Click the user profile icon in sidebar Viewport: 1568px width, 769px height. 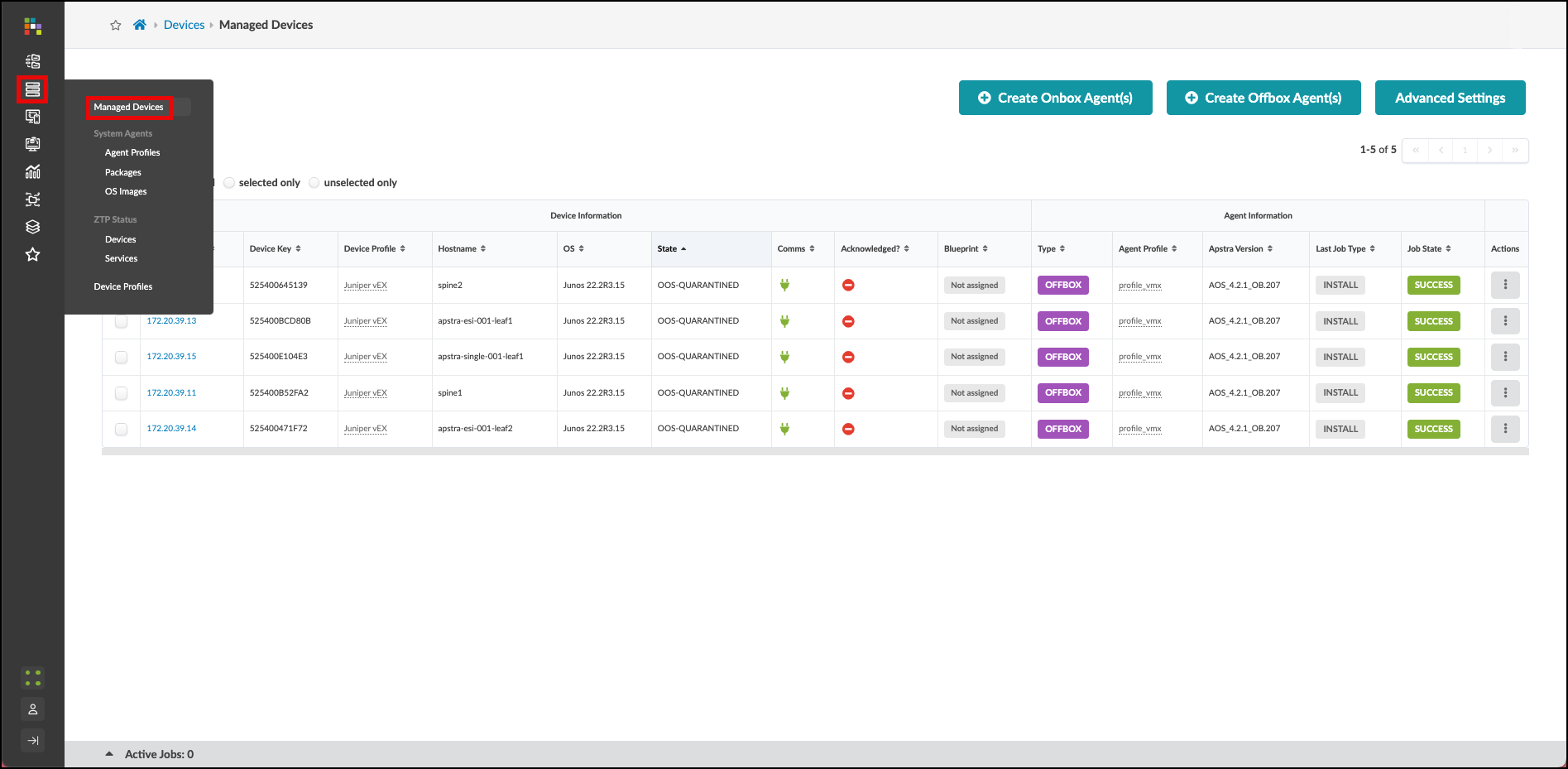tap(32, 709)
